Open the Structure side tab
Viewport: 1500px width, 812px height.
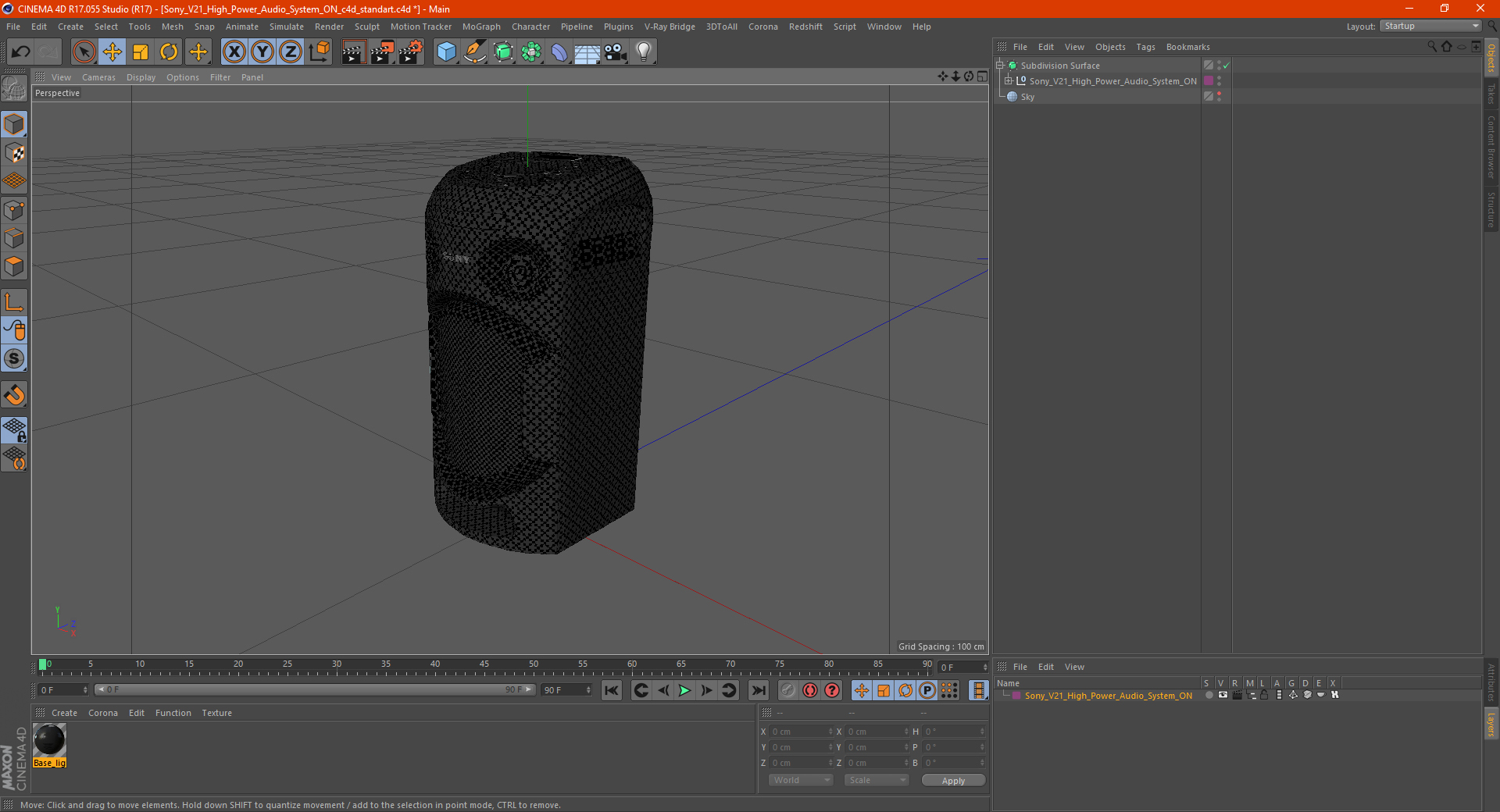pyautogui.click(x=1491, y=209)
